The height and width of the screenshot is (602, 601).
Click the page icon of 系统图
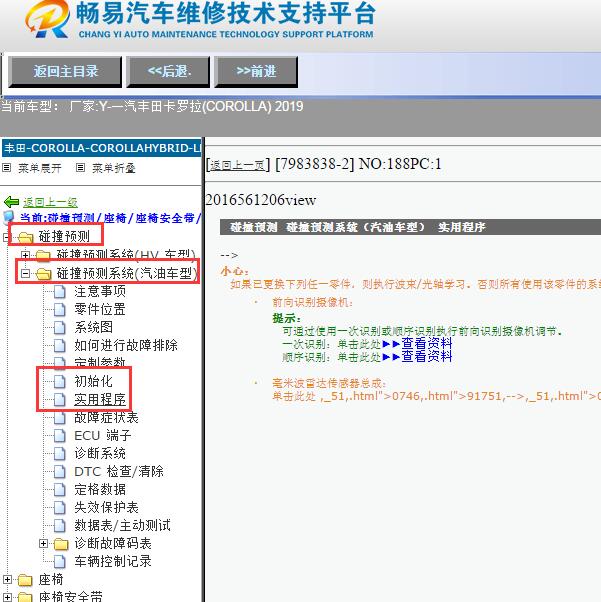coord(60,327)
